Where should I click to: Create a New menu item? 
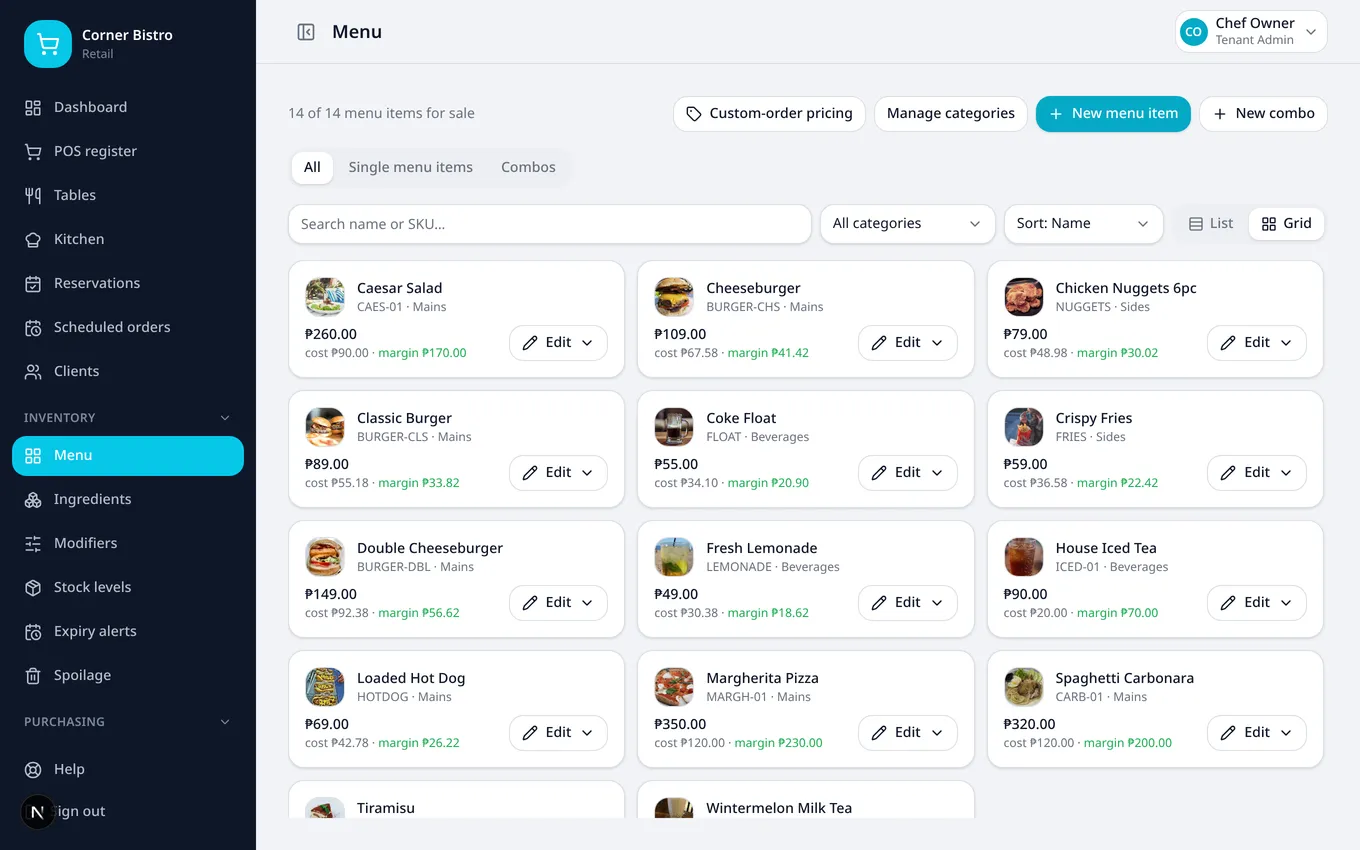tap(1113, 114)
